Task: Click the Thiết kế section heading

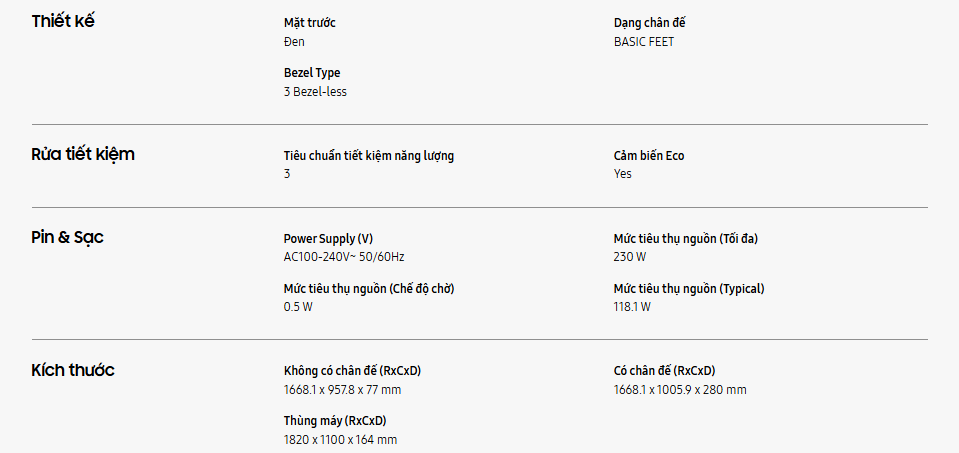Action: click(63, 22)
